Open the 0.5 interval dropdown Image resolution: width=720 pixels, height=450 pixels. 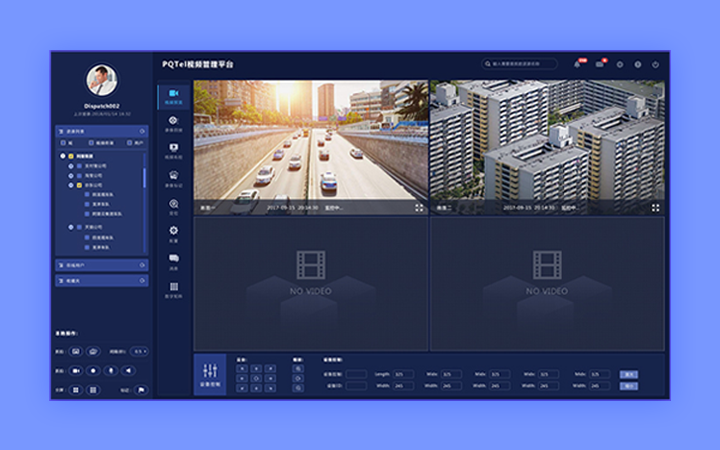[139, 352]
